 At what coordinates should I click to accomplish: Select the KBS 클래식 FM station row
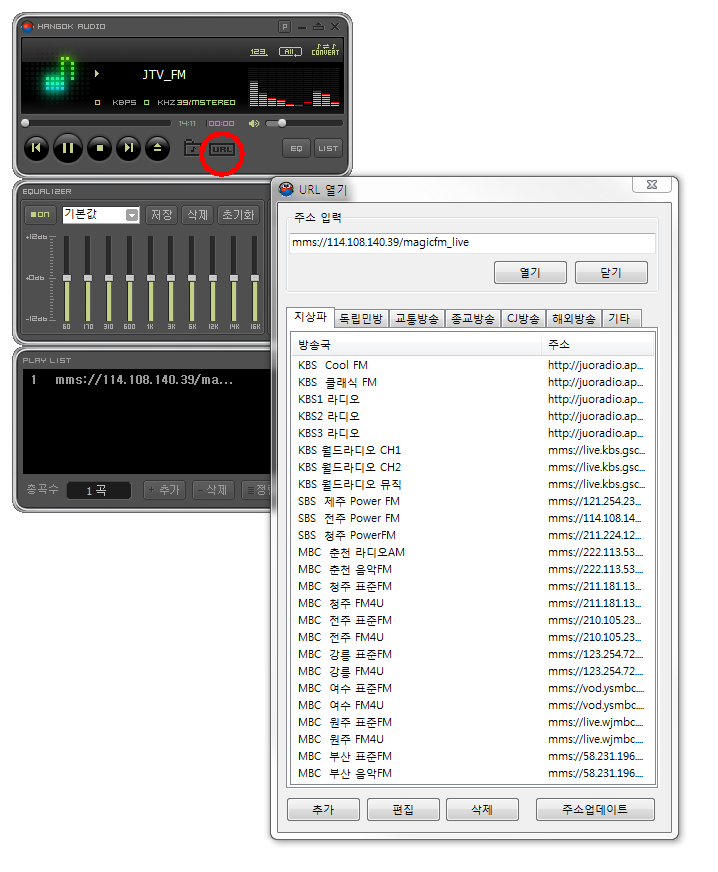tap(472, 383)
